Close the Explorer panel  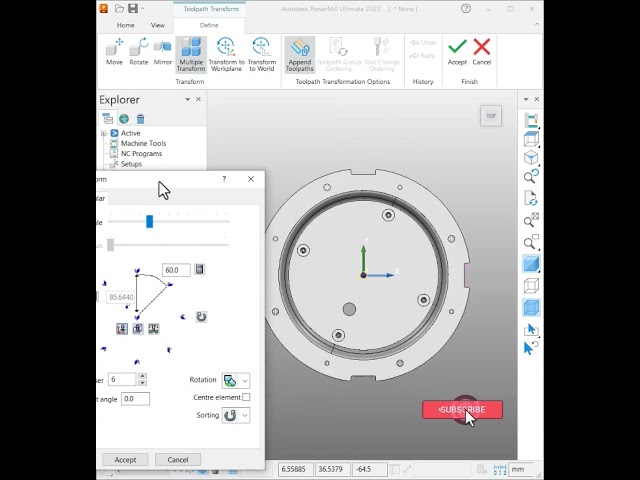coord(198,99)
